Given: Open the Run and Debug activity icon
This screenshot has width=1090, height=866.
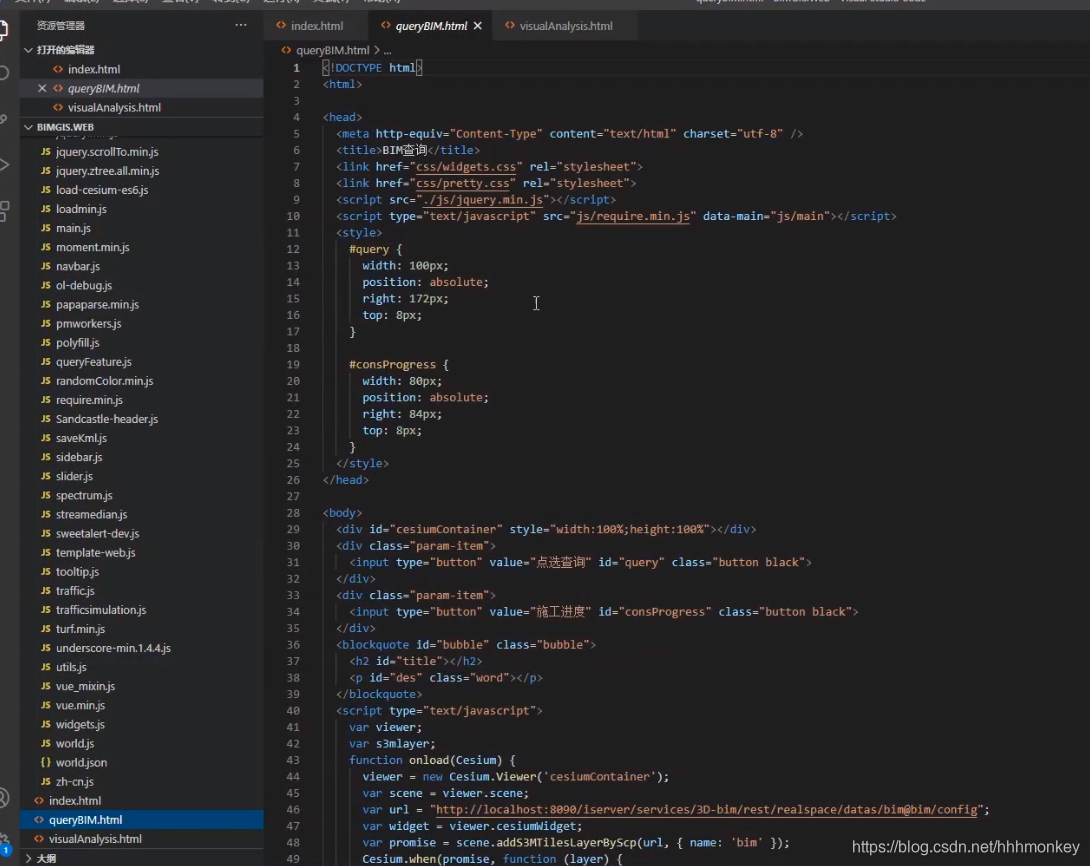Looking at the screenshot, I should coord(3,165).
